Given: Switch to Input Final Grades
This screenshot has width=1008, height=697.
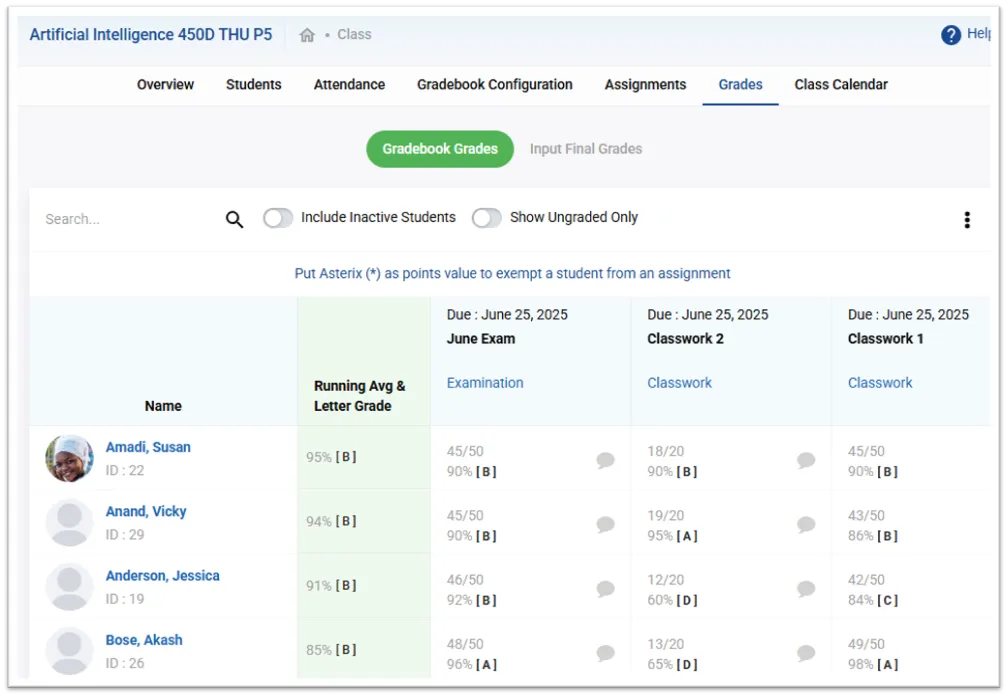Looking at the screenshot, I should click(x=586, y=149).
